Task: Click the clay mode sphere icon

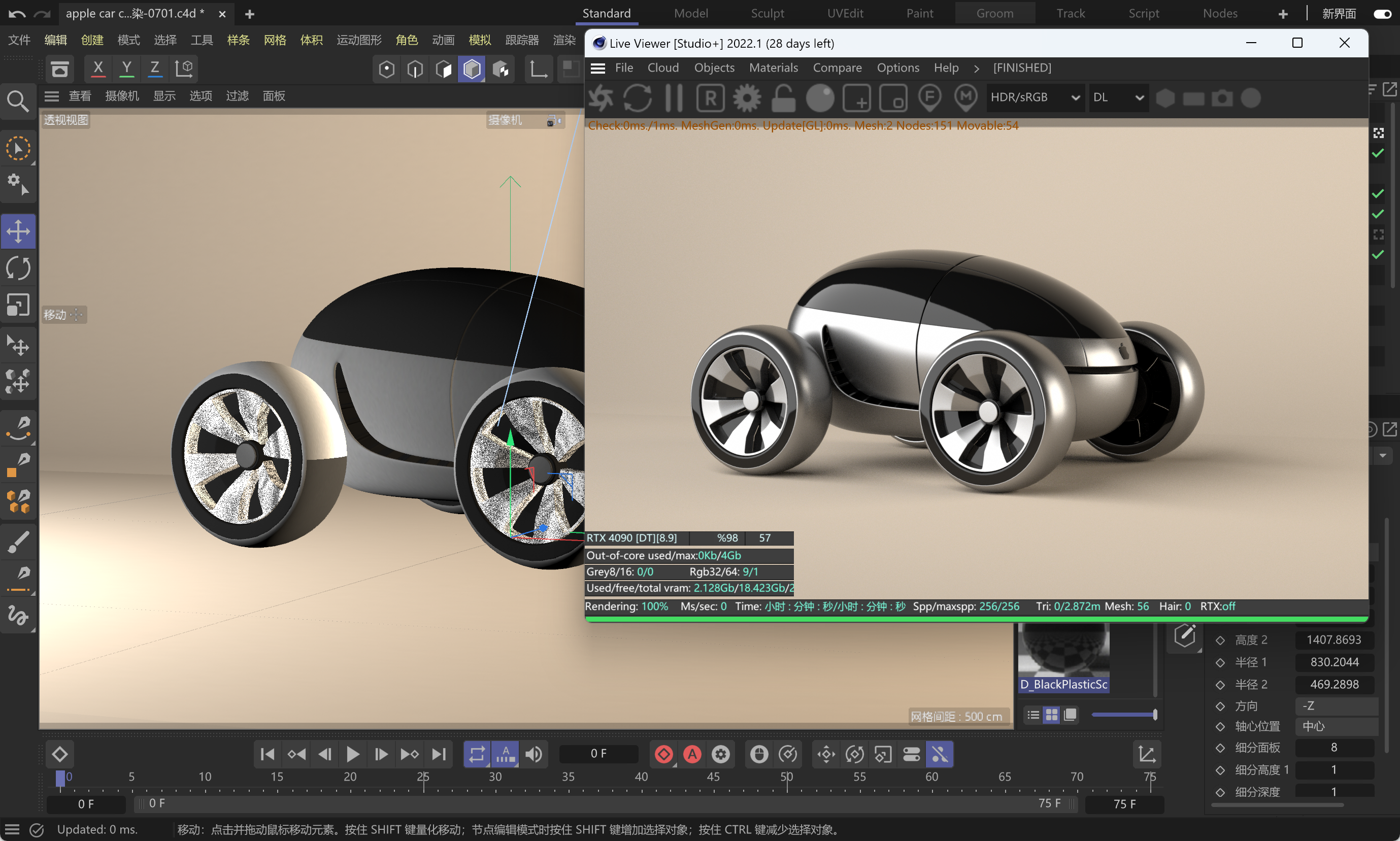Action: (x=820, y=98)
